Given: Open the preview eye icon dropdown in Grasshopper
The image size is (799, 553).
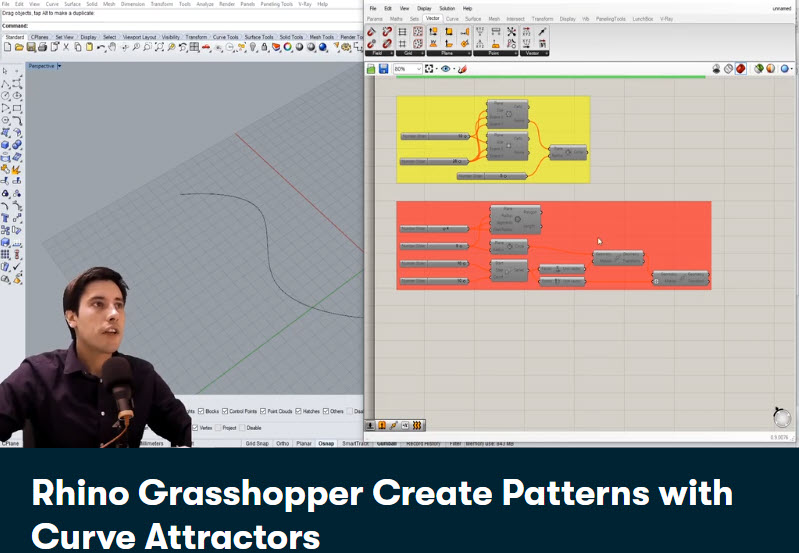Looking at the screenshot, I should pyautogui.click(x=454, y=69).
